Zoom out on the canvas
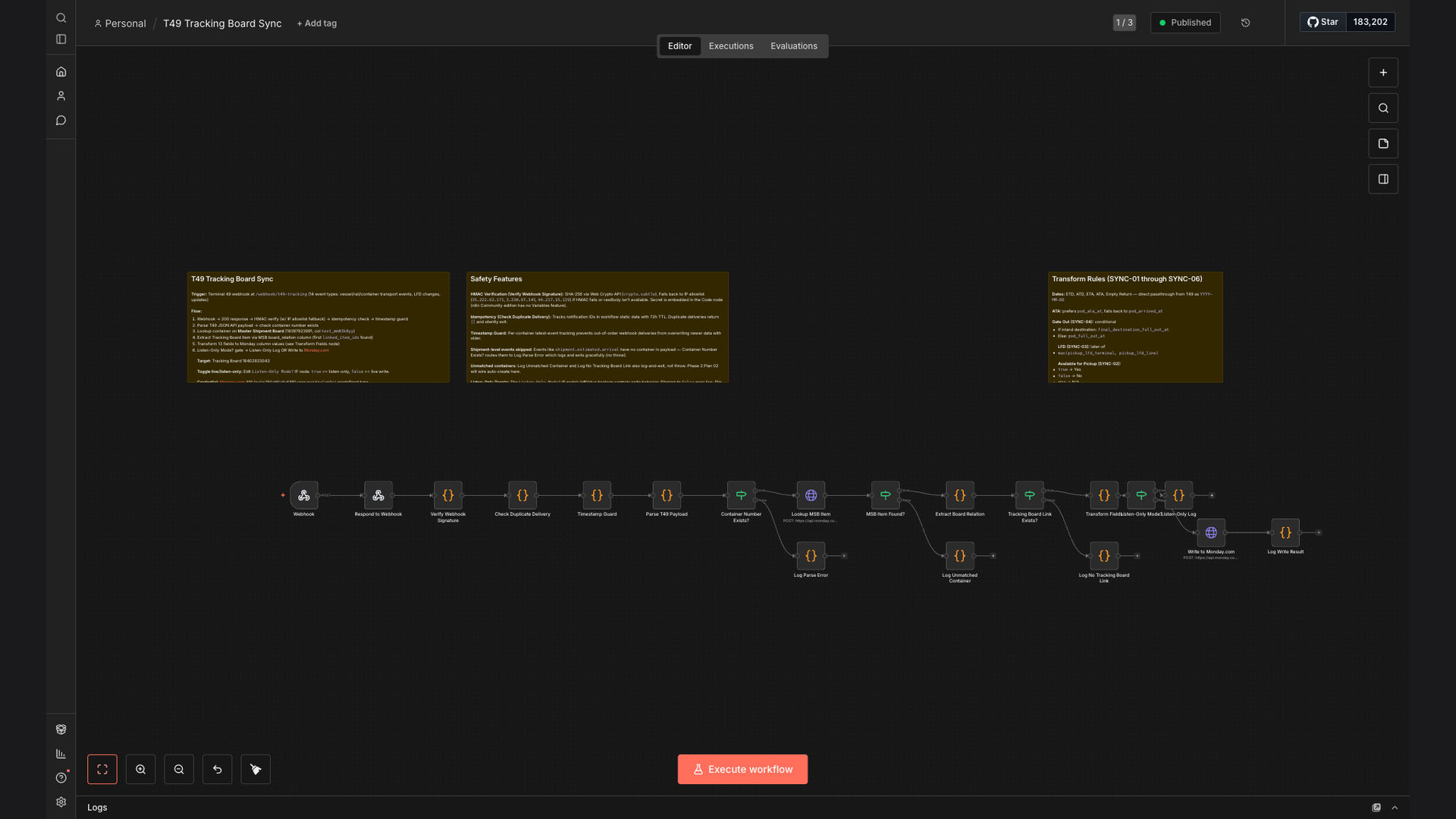This screenshot has width=1456, height=819. [179, 770]
